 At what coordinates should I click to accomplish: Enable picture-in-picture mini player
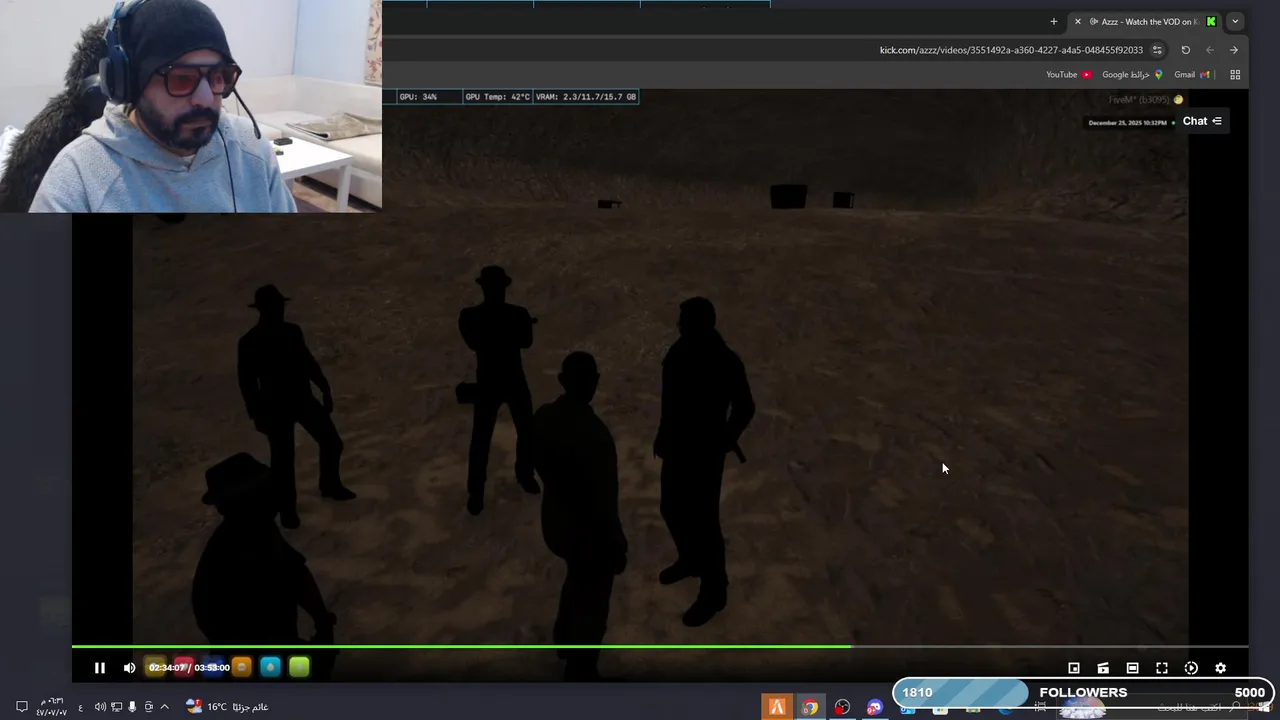(x=1074, y=668)
